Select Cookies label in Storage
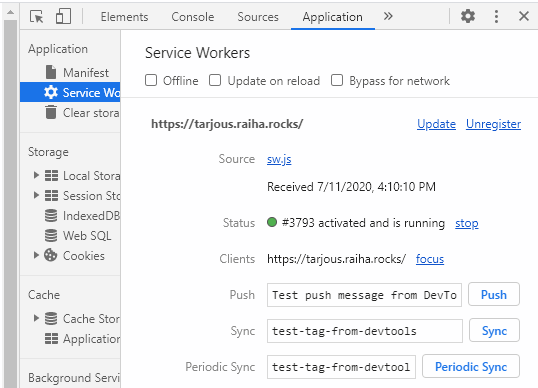538x388 pixels. click(84, 256)
